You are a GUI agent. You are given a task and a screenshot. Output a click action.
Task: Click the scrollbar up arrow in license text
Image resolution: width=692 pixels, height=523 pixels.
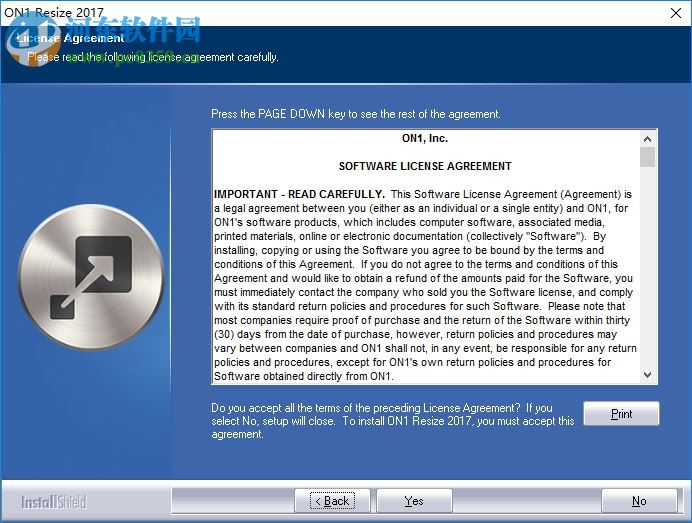pyautogui.click(x=647, y=139)
